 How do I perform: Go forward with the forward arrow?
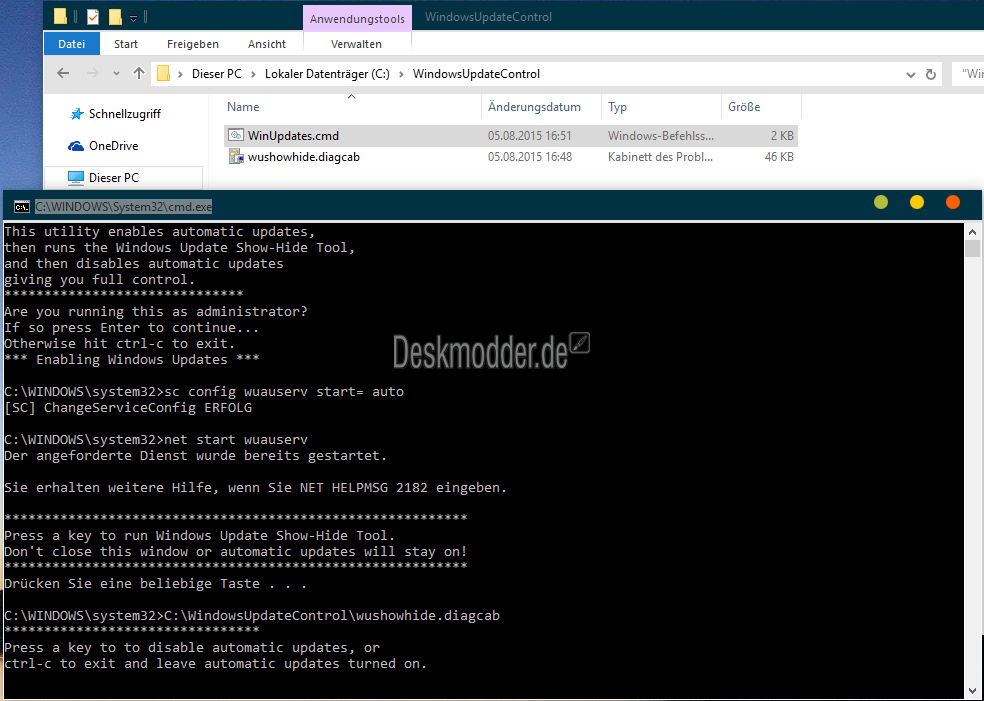click(92, 73)
